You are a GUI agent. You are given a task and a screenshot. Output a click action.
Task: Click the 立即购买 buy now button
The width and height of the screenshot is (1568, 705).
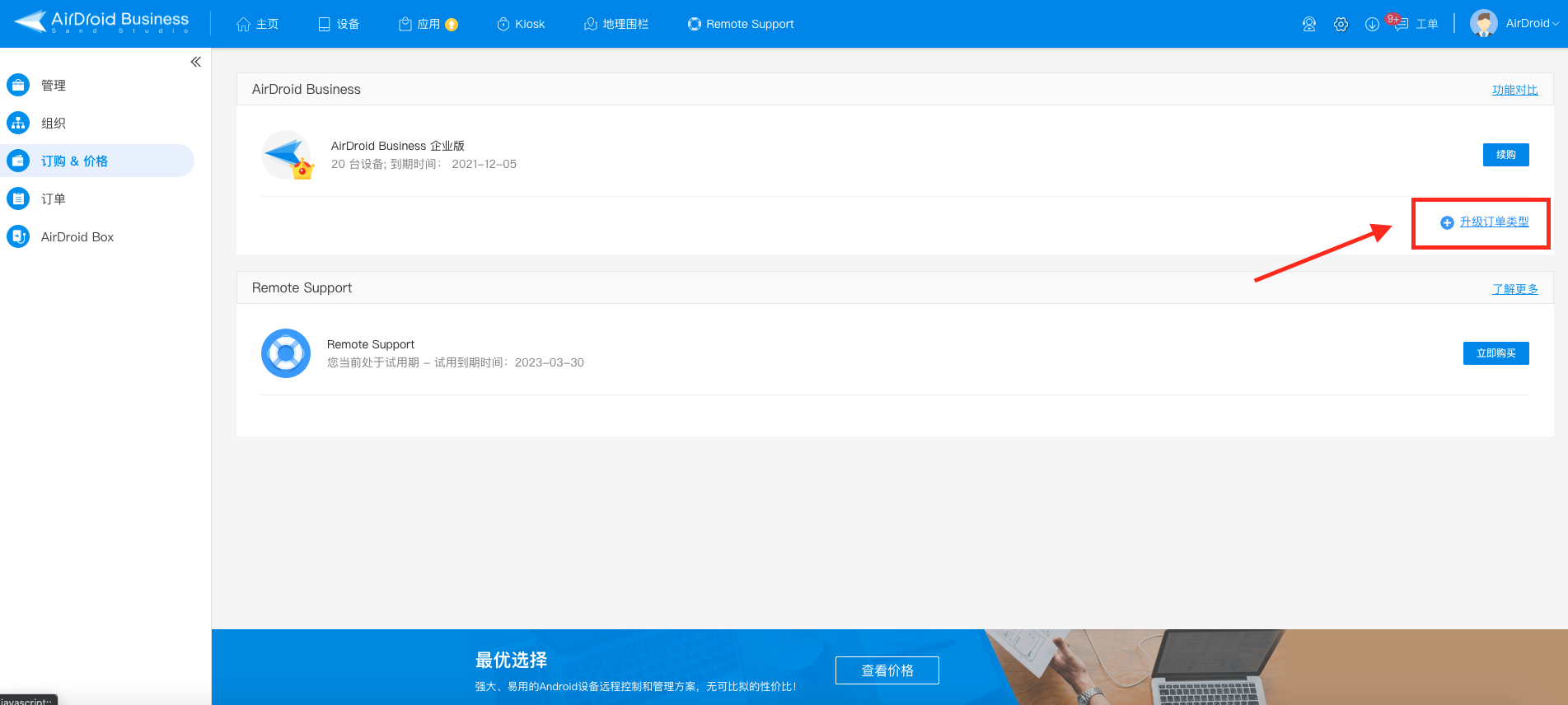(1496, 353)
